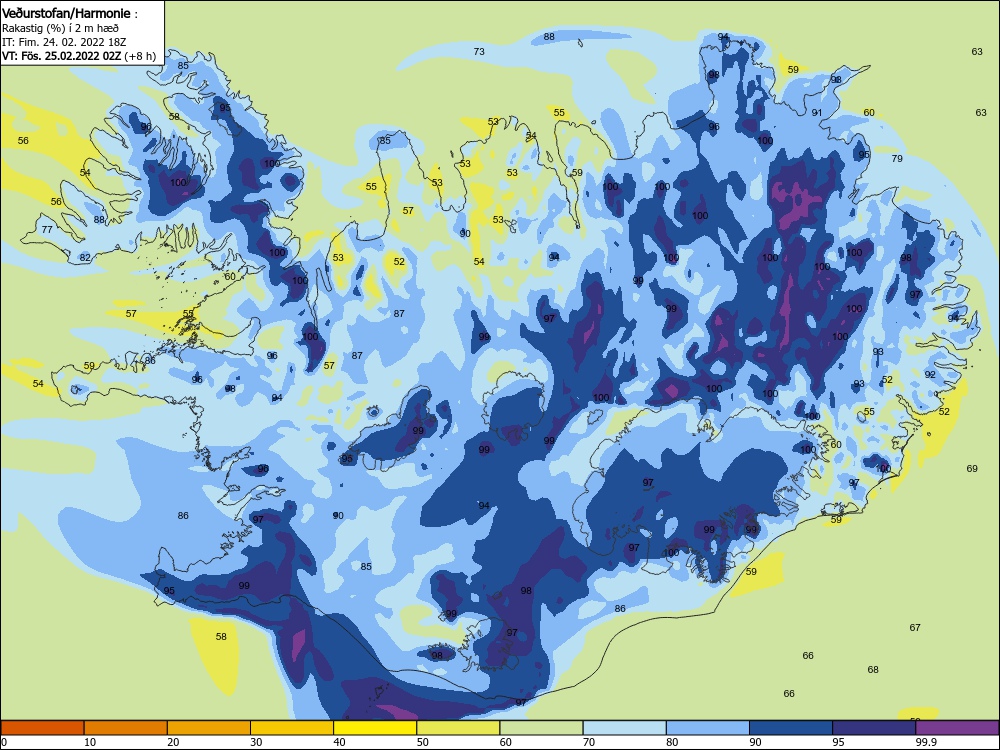Viewport: 1000px width, 750px height.
Task: Pick the purple above-99.9 legend swatch
Action: click(957, 728)
